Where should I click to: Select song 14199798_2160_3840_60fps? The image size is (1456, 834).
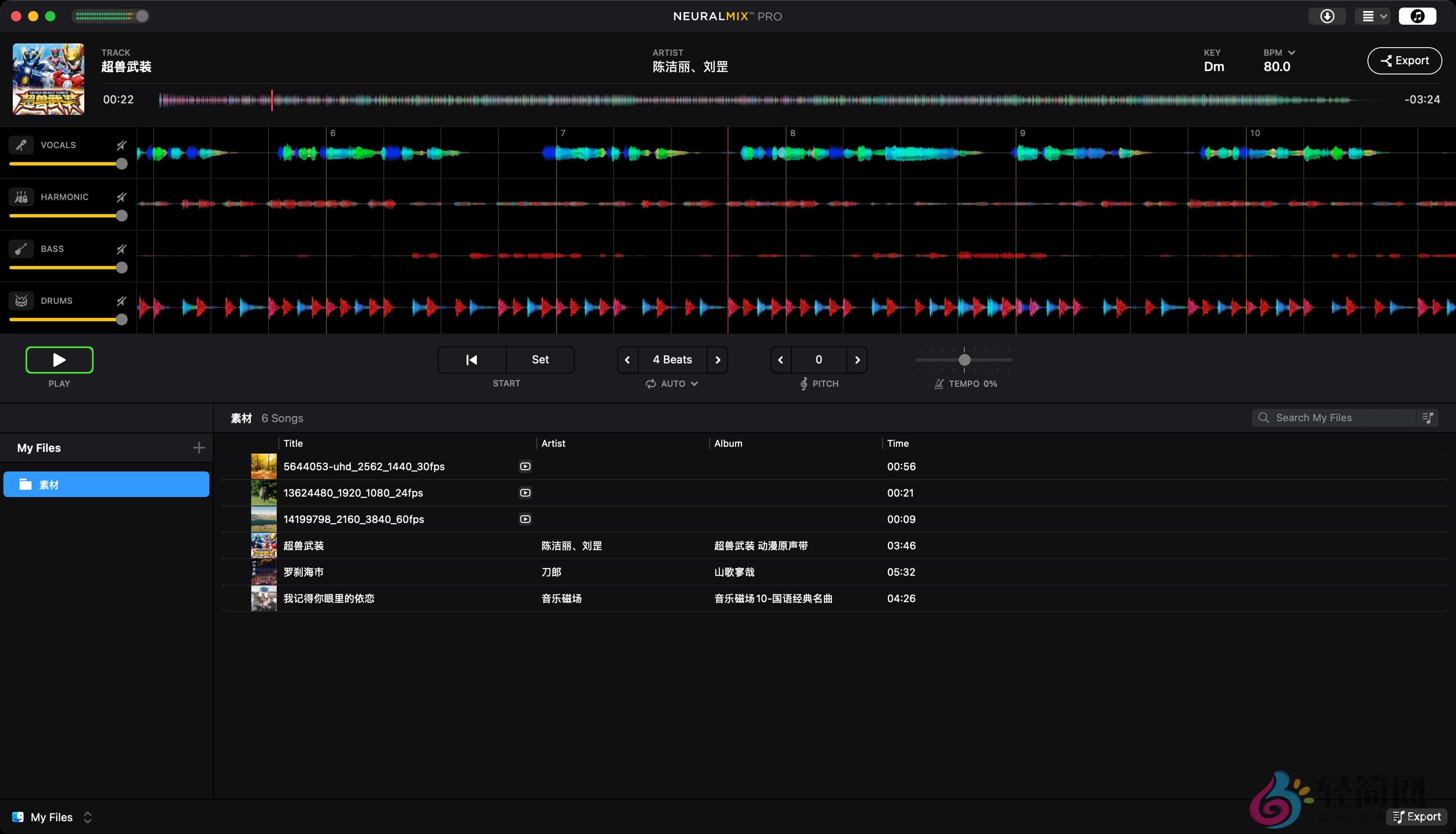[x=834, y=519]
